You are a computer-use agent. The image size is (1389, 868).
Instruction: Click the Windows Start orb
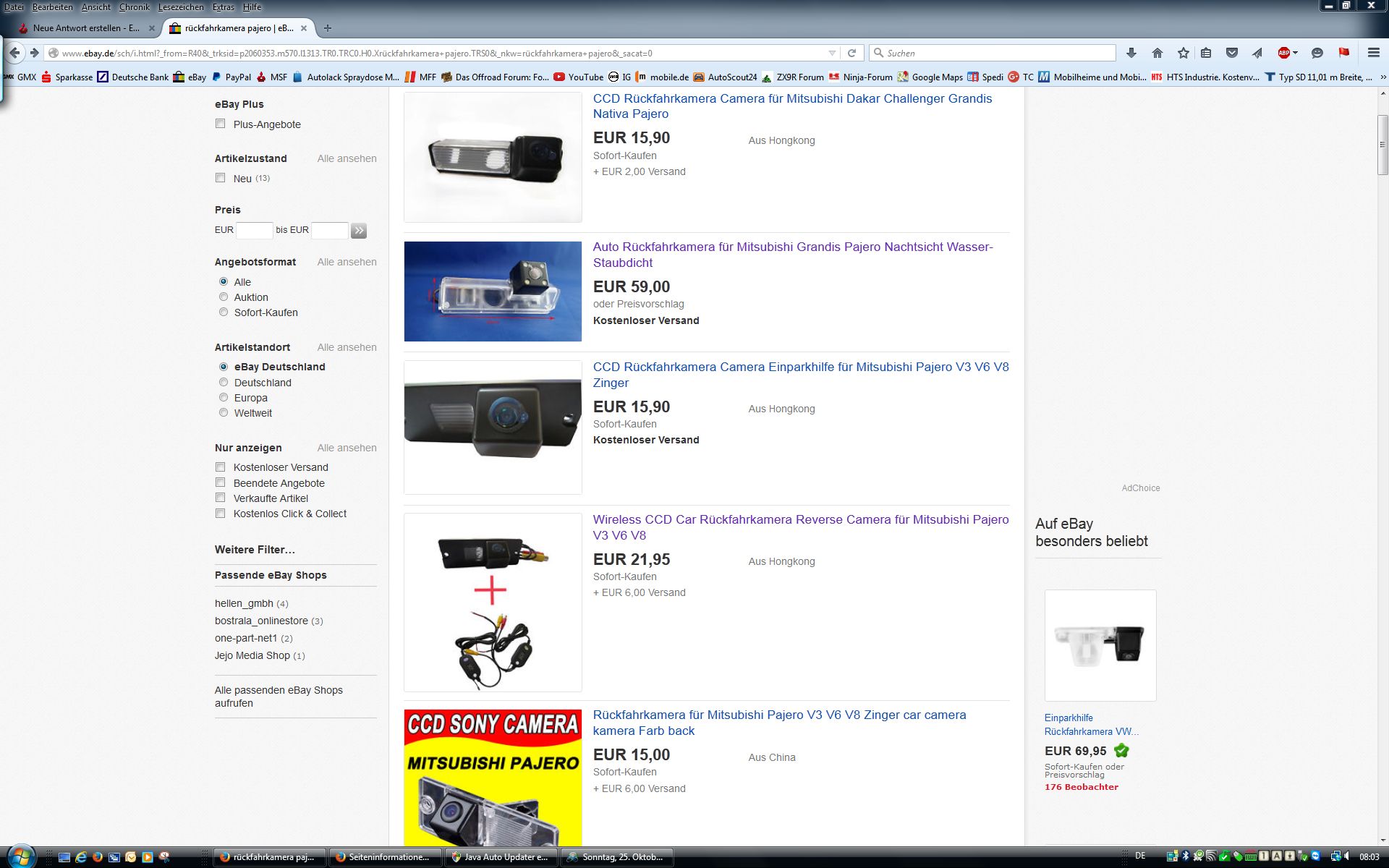20,856
